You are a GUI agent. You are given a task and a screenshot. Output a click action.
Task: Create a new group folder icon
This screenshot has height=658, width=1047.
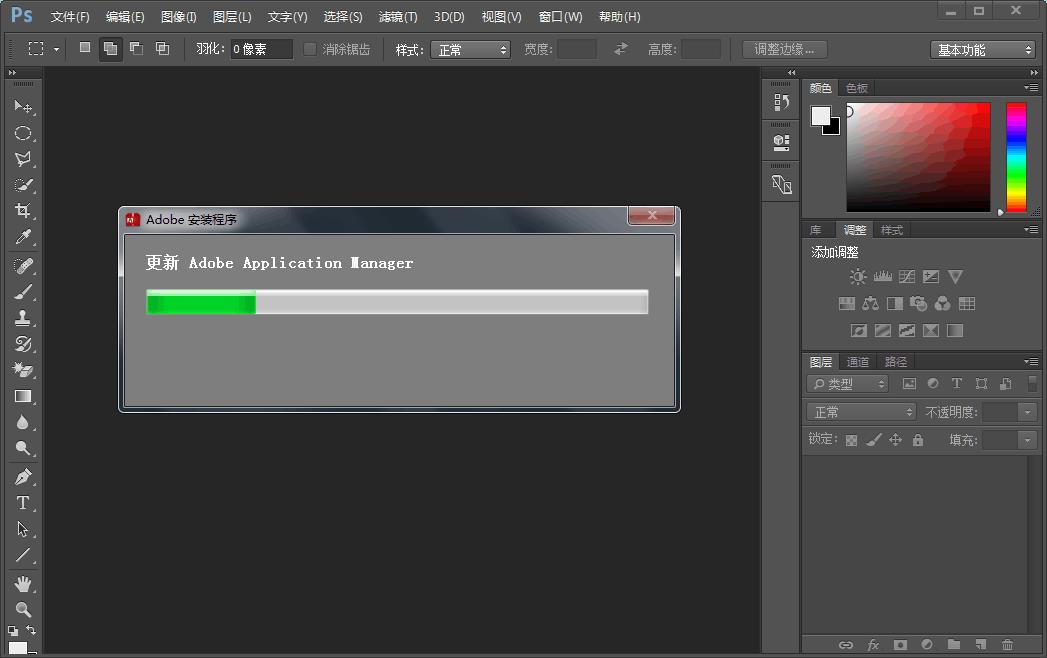pos(954,645)
